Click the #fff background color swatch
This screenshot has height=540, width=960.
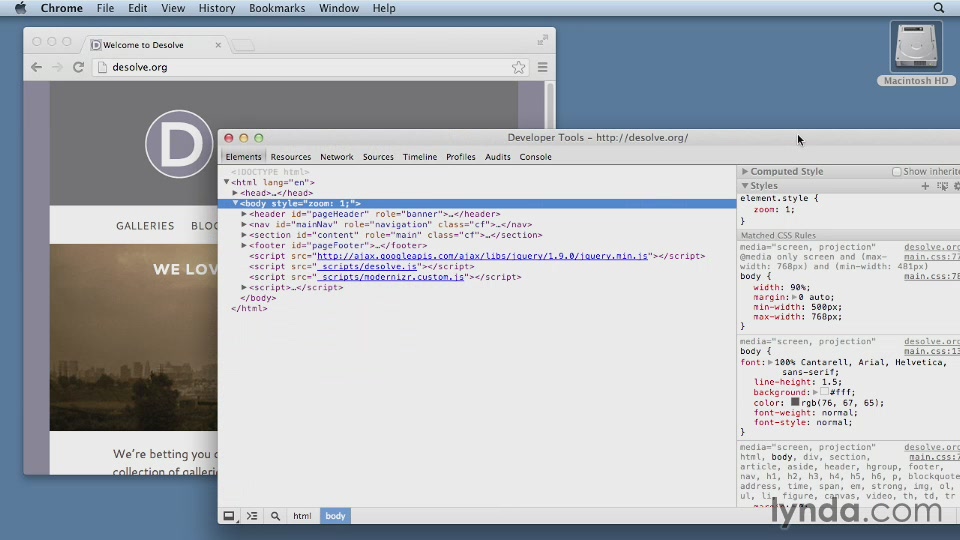tap(825, 392)
